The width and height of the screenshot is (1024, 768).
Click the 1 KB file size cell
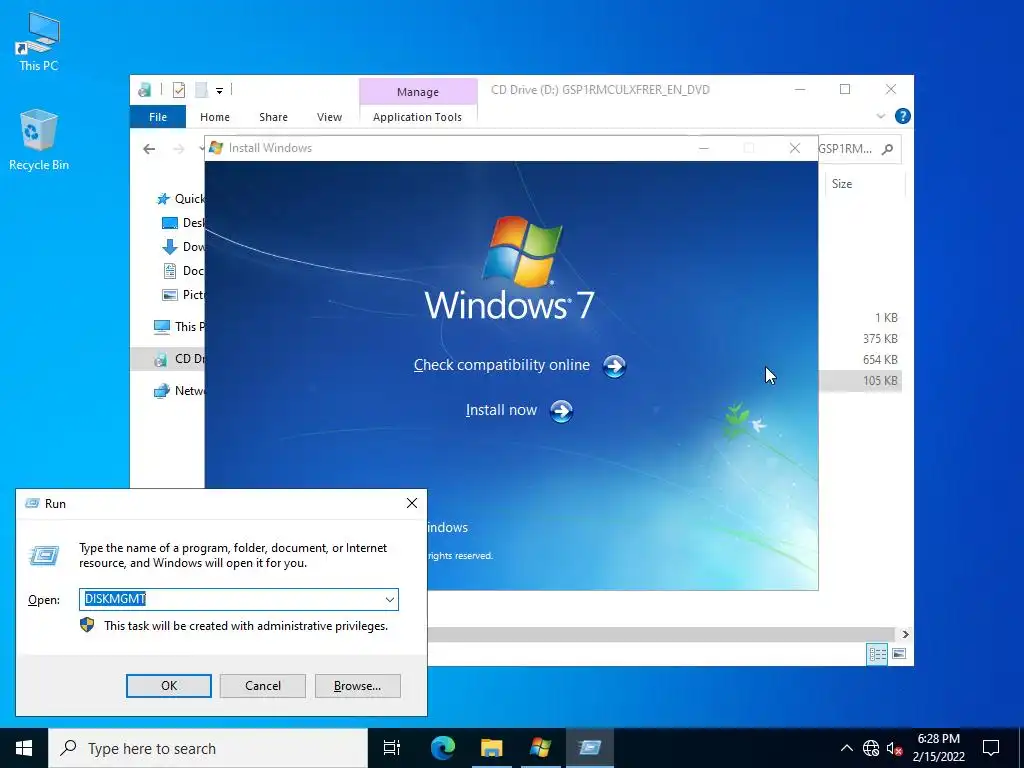[x=886, y=317]
